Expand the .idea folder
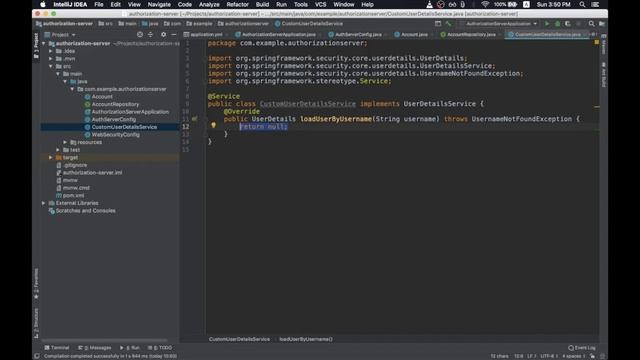 click(x=51, y=51)
